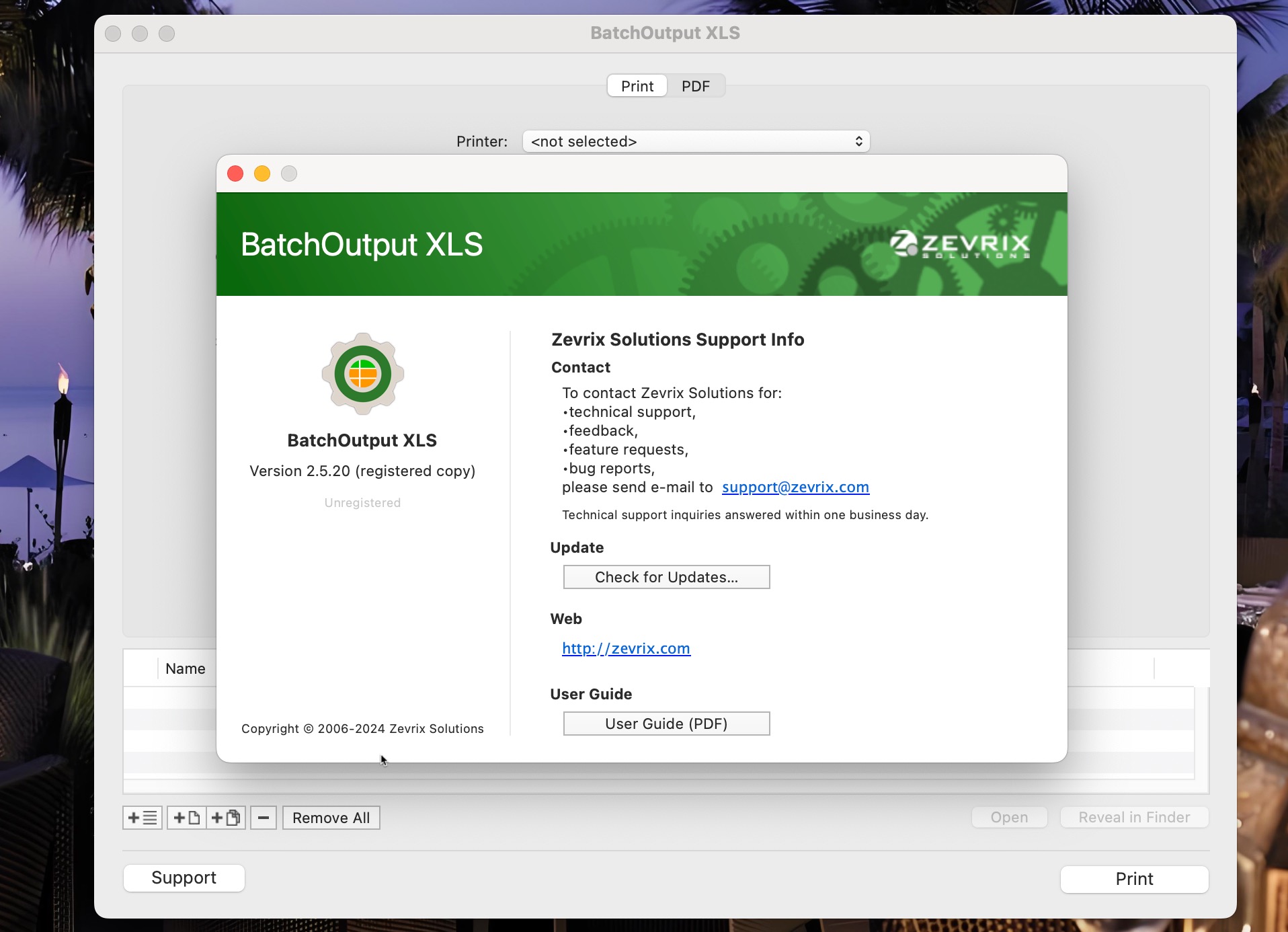Click the add file list icon button
This screenshot has width=1288, height=932.
[x=143, y=818]
